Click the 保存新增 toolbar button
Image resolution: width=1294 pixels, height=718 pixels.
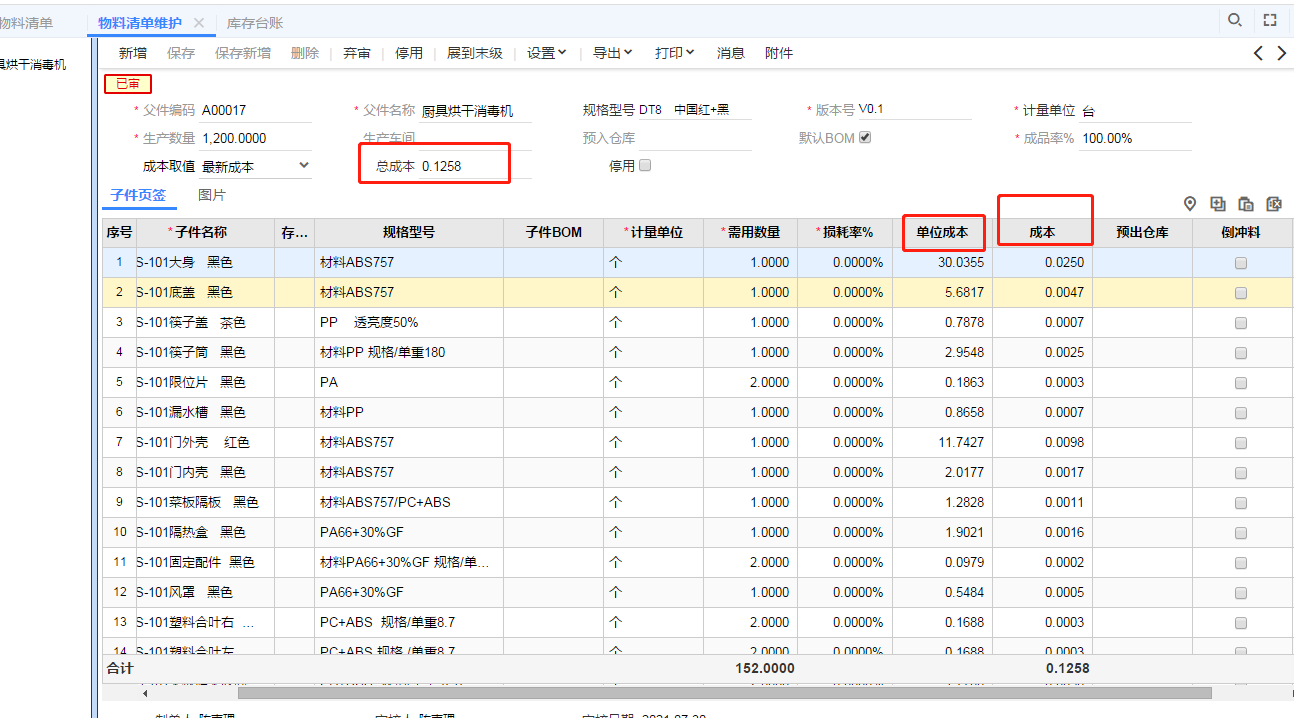tap(243, 53)
